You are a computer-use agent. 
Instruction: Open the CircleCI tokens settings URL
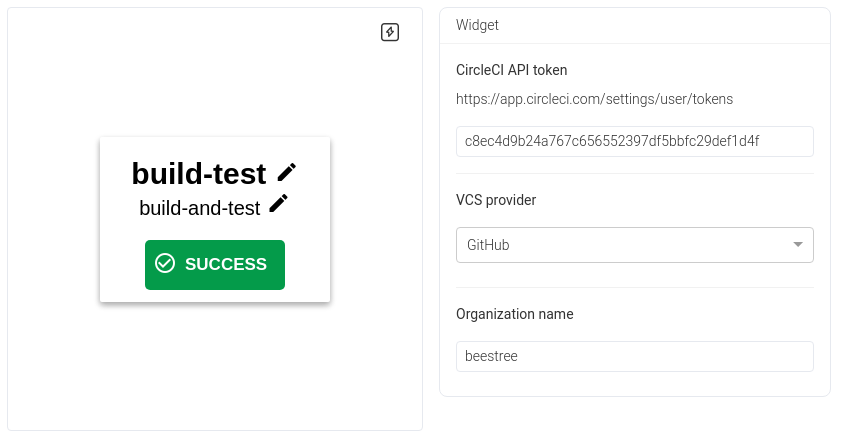click(x=594, y=99)
